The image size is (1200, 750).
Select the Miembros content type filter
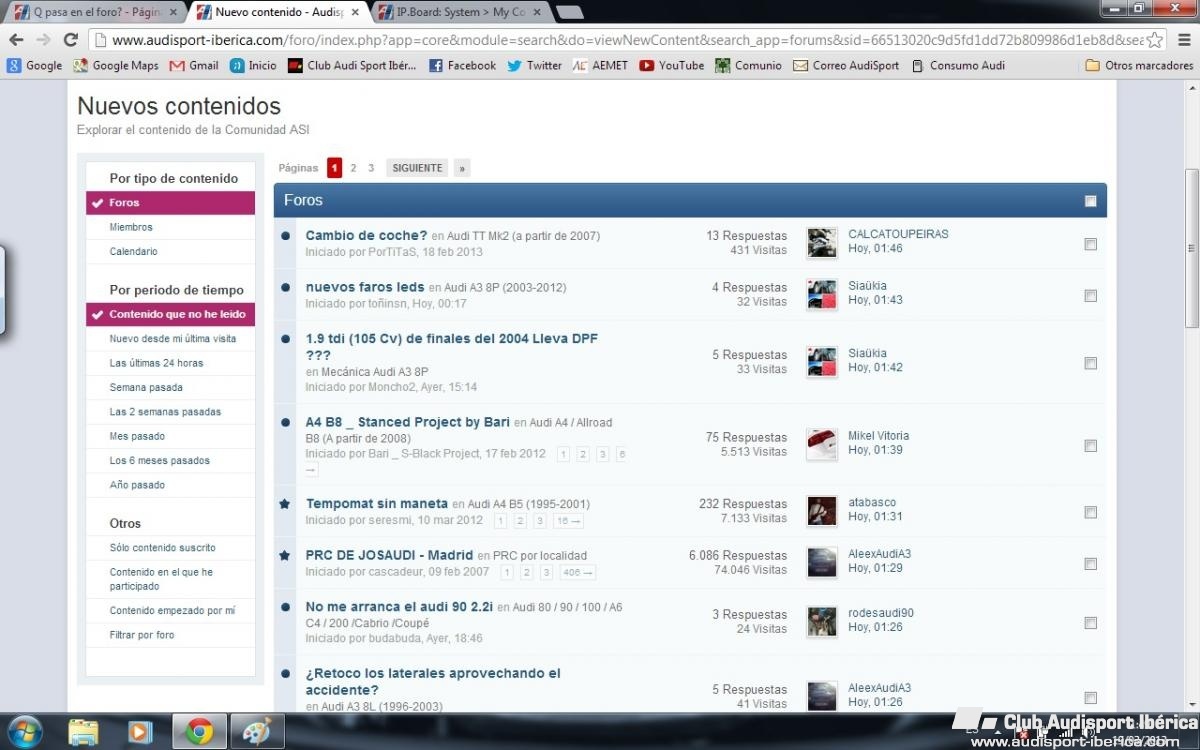pos(131,227)
